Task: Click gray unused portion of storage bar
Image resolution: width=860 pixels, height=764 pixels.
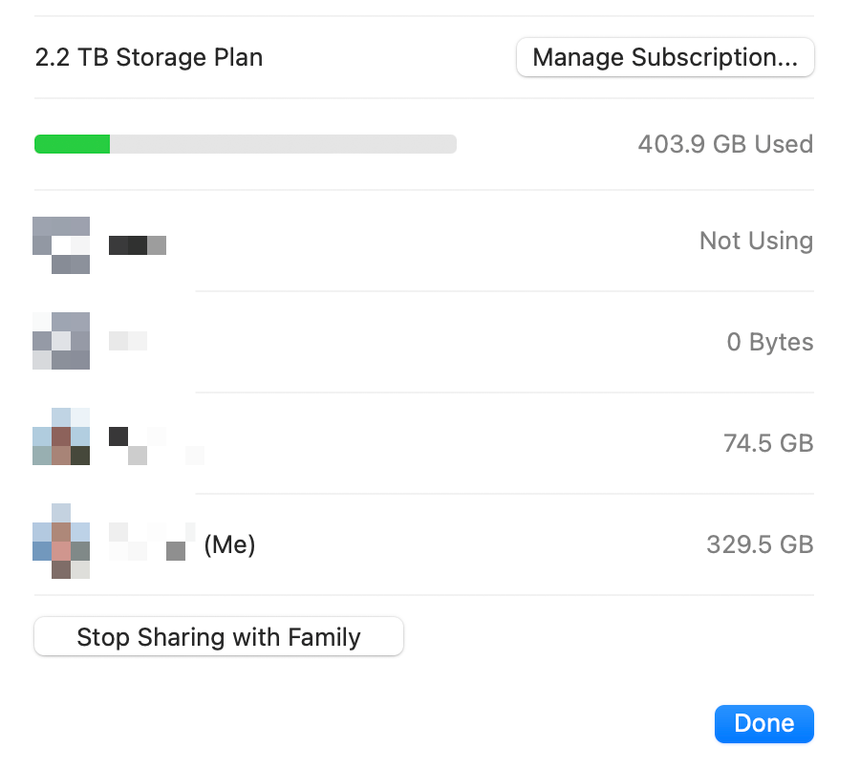Action: (282, 144)
